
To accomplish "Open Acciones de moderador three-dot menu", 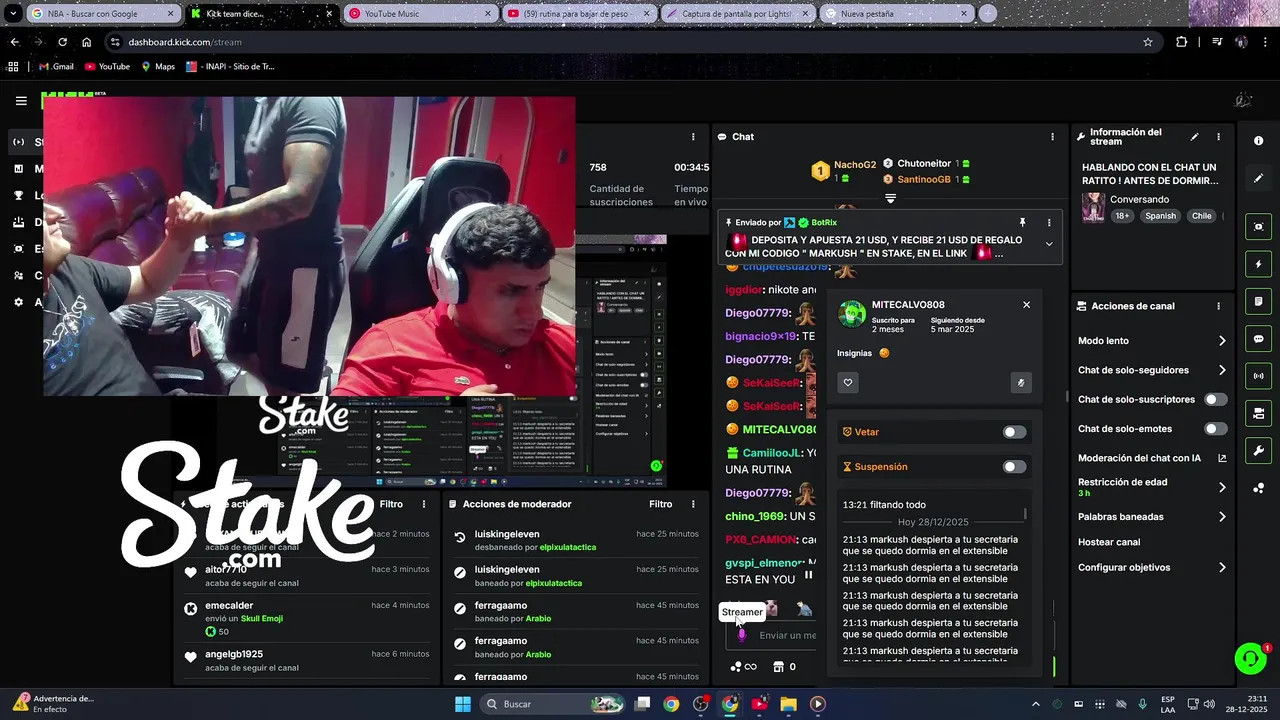I will 693,504.
